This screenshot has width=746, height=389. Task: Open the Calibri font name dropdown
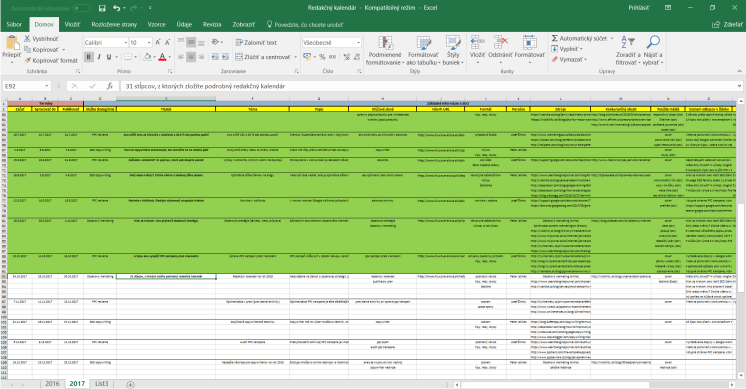(x=126, y=42)
